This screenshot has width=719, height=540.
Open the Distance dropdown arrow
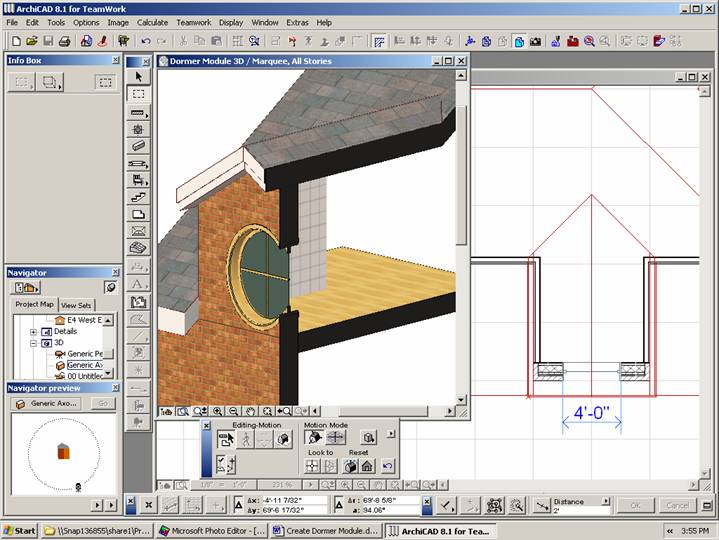606,501
